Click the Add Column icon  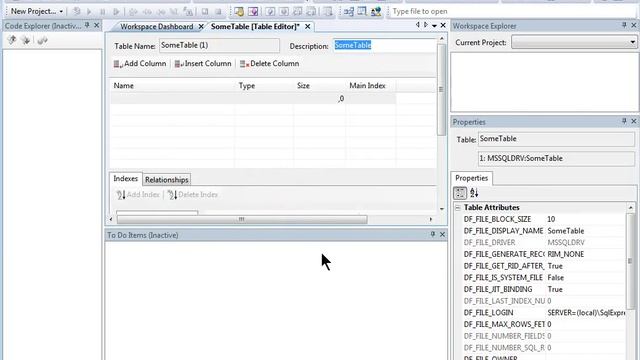pos(118,64)
